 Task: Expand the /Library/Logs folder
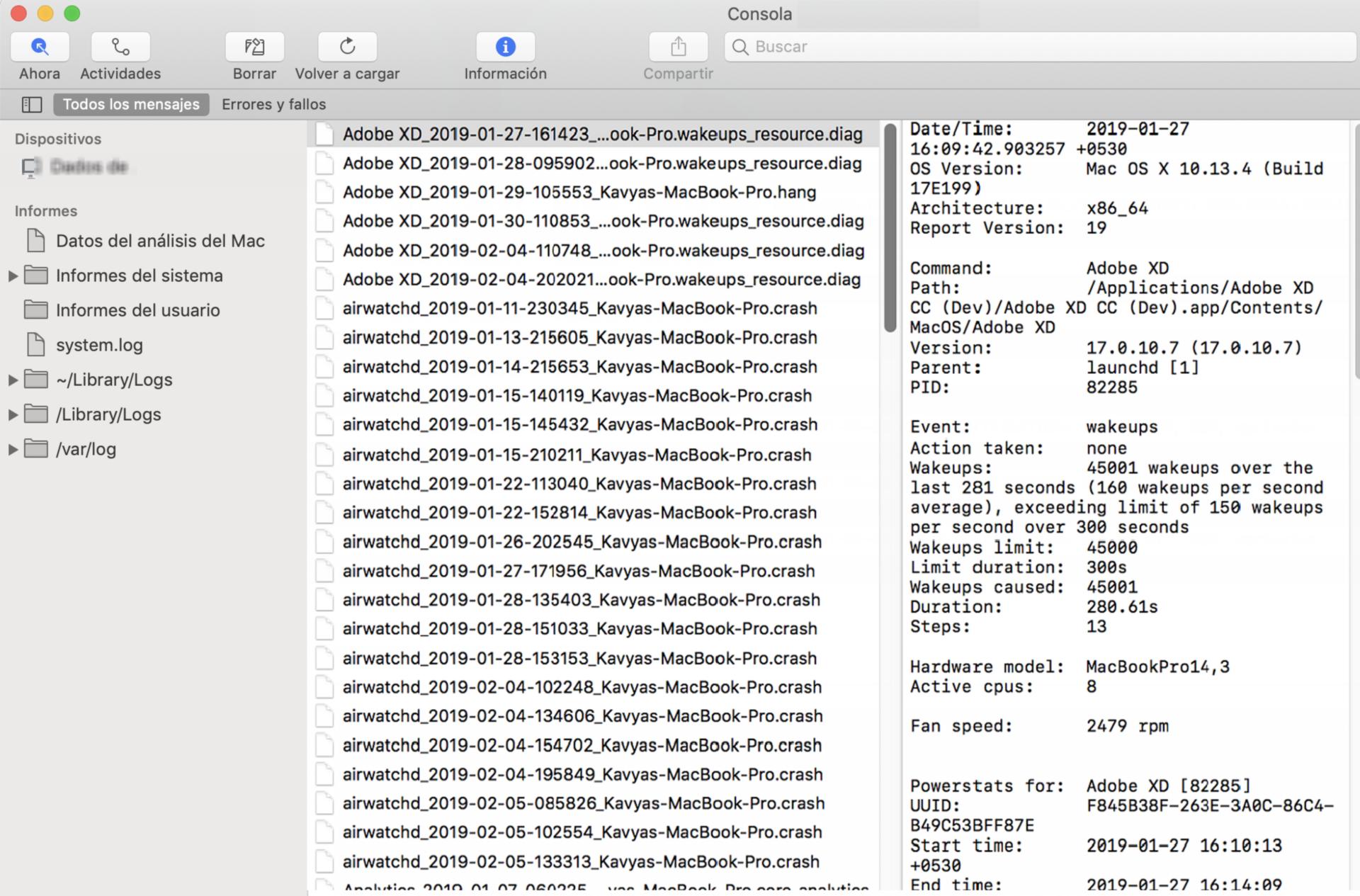coord(12,414)
